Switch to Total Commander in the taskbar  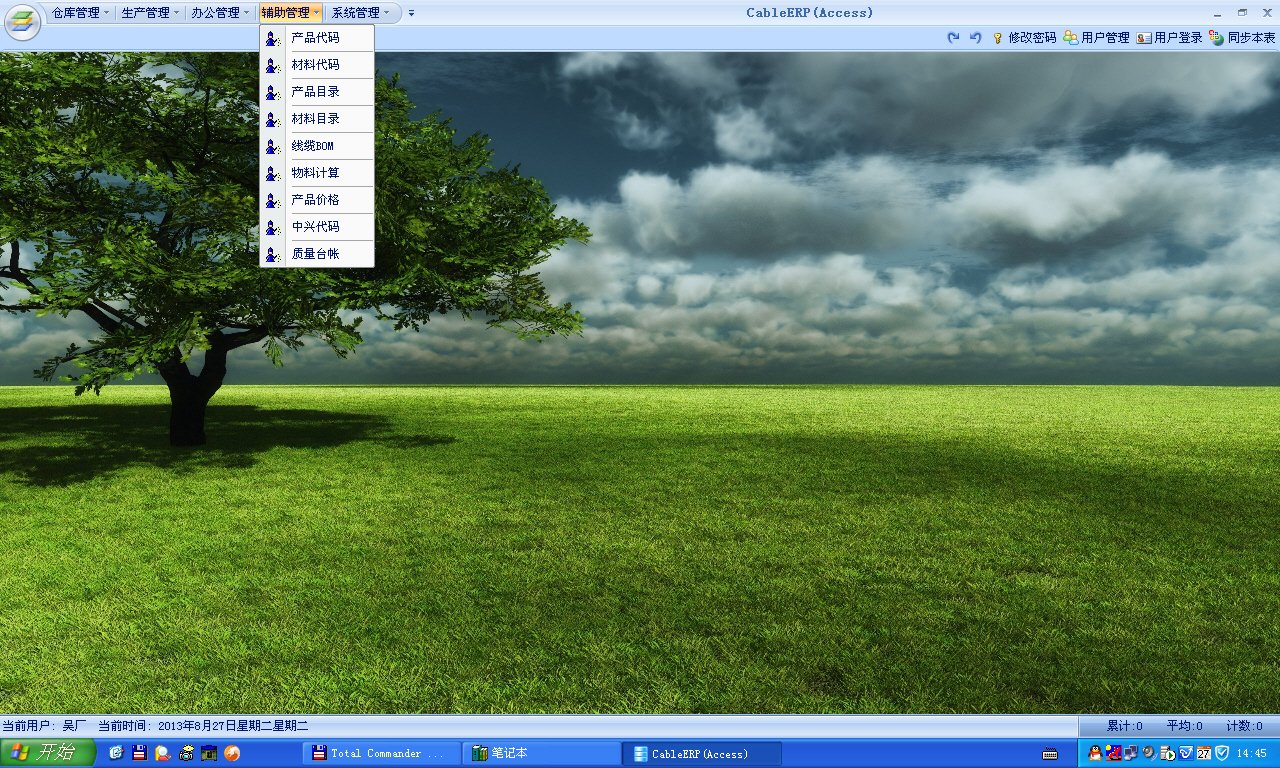tap(381, 753)
